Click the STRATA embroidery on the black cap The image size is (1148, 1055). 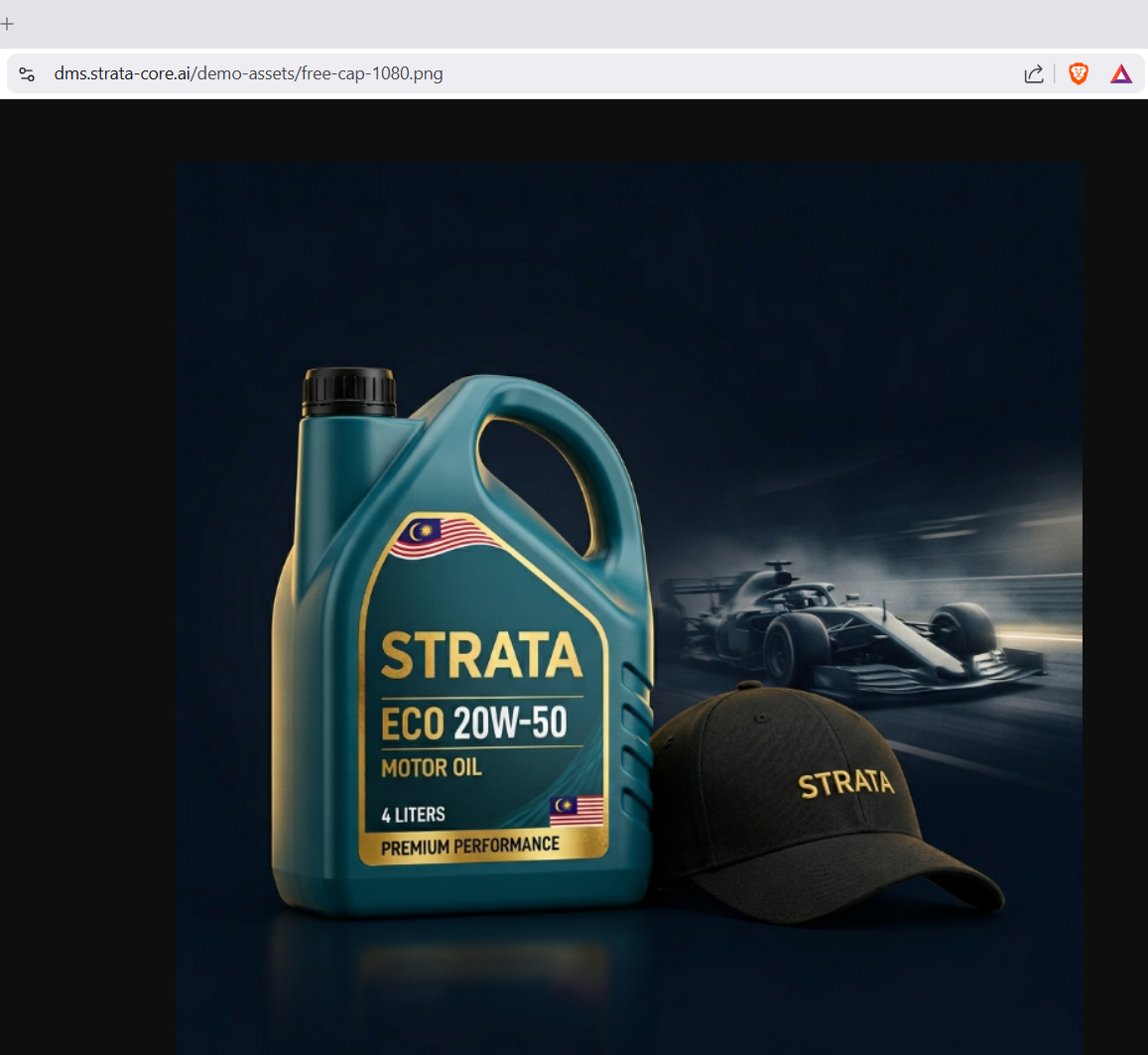click(x=845, y=783)
